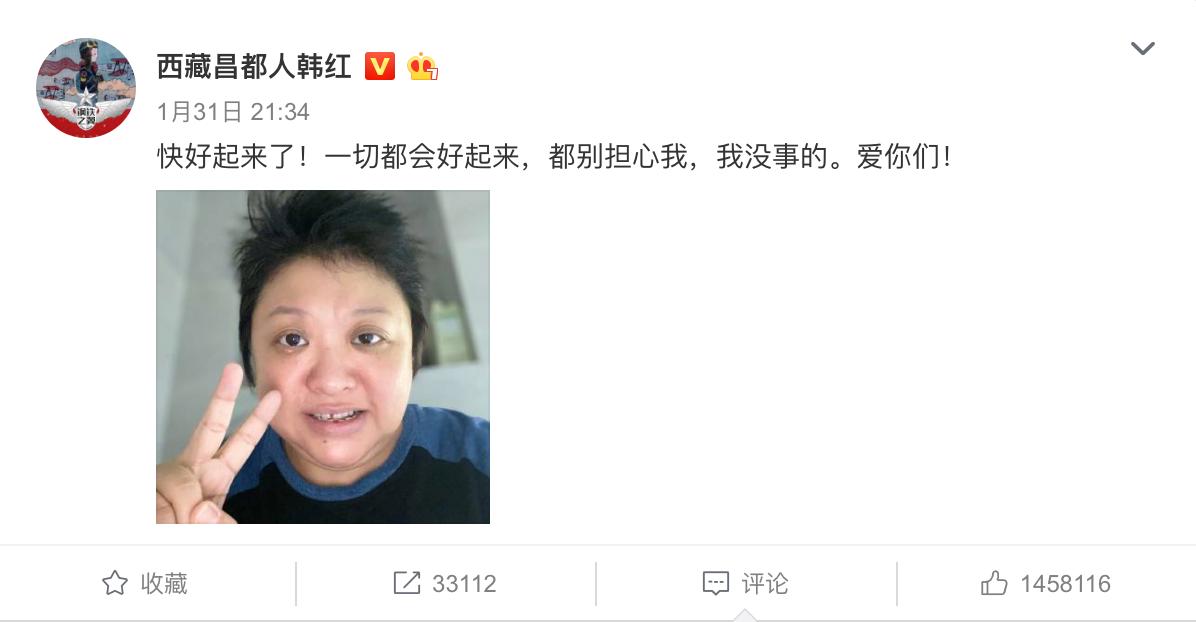
Task: Click the small triangle pointer under 评论
Action: [745, 615]
